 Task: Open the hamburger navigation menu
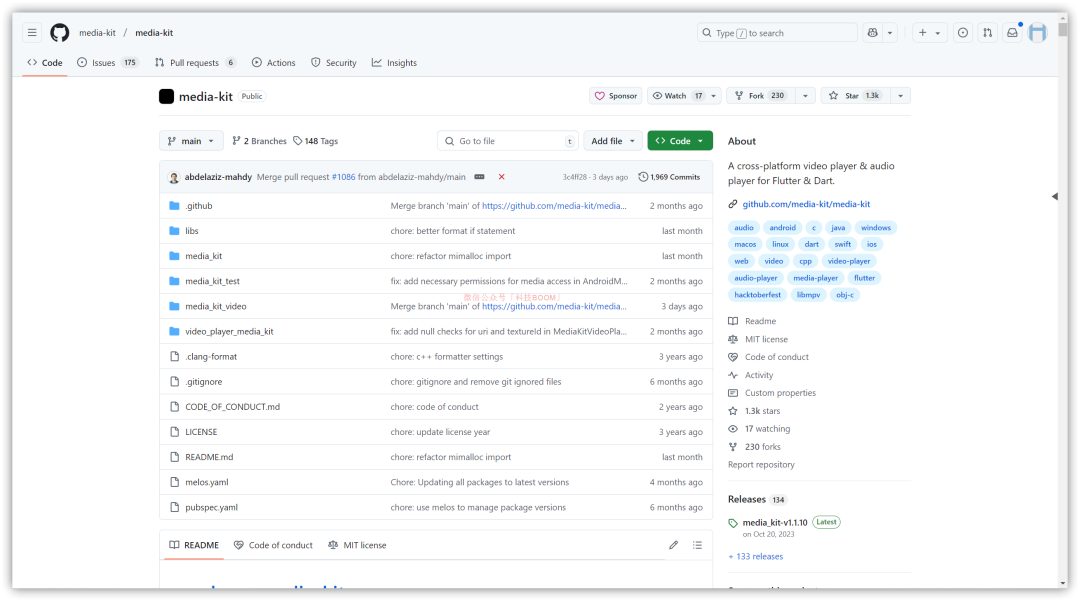coord(32,32)
